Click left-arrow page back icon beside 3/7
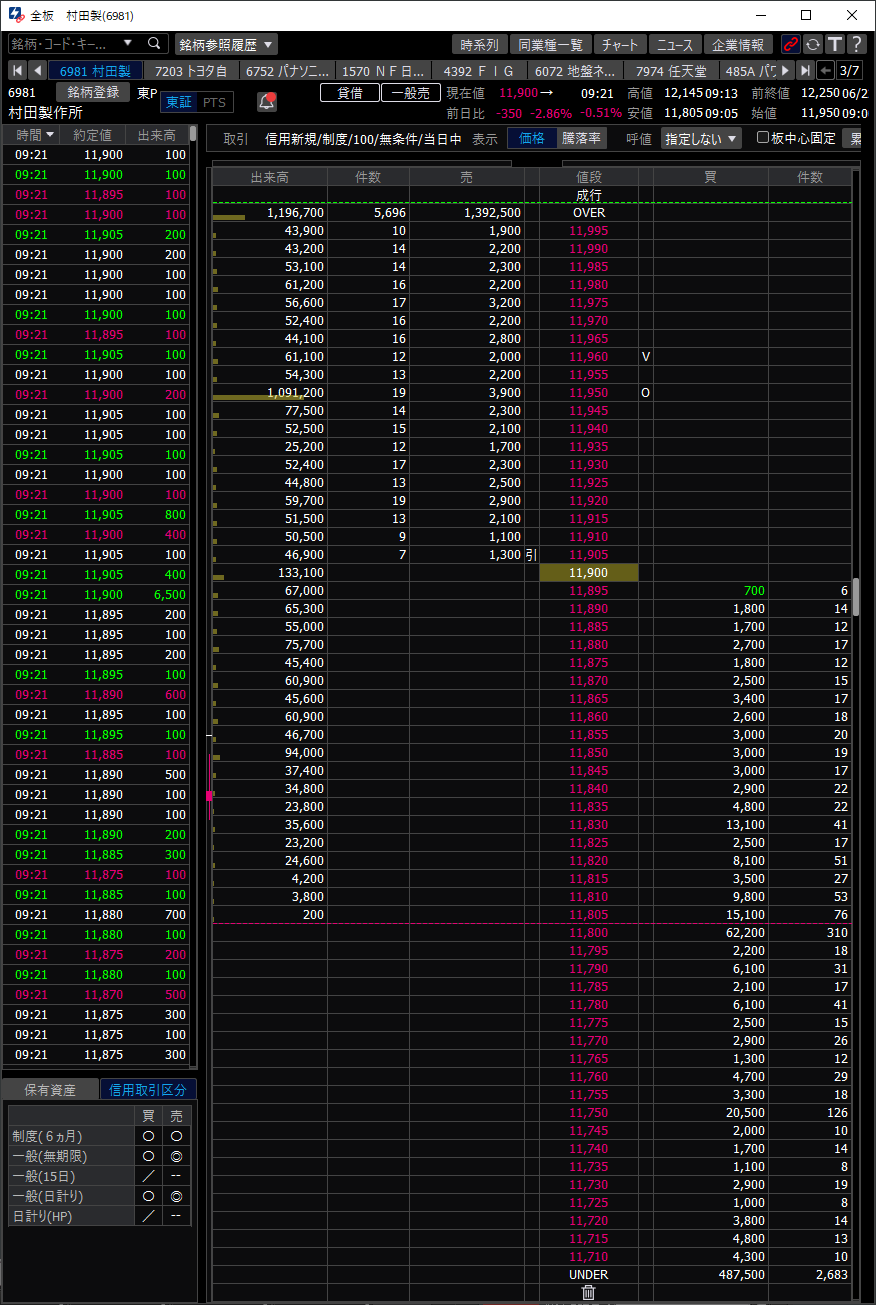Viewport: 876px width, 1305px height. pyautogui.click(x=825, y=70)
